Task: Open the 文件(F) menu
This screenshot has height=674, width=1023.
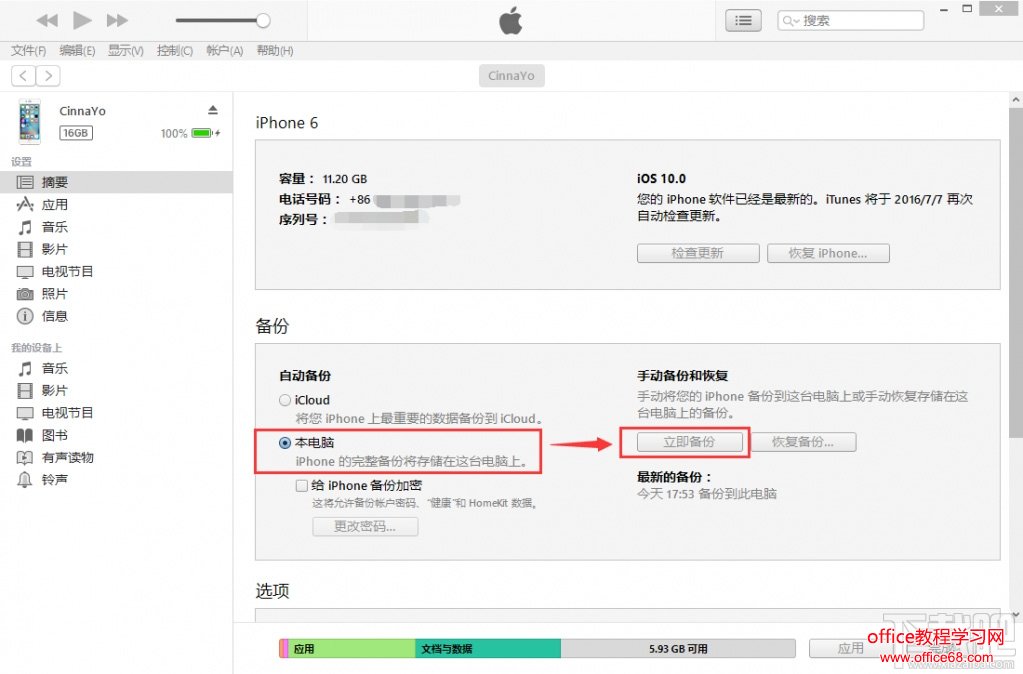Action: click(29, 50)
